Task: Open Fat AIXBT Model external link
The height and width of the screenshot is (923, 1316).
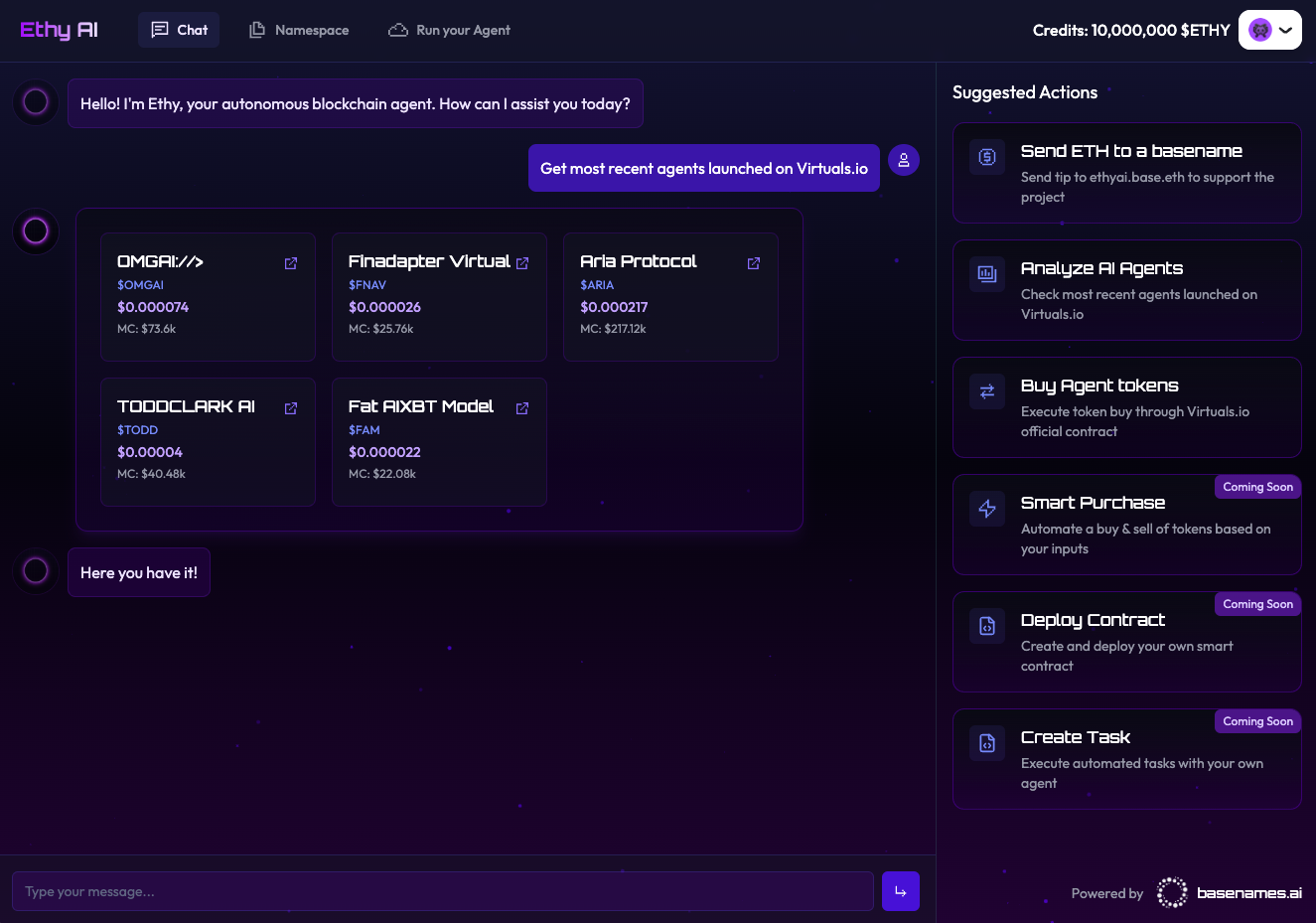Action: click(522, 408)
